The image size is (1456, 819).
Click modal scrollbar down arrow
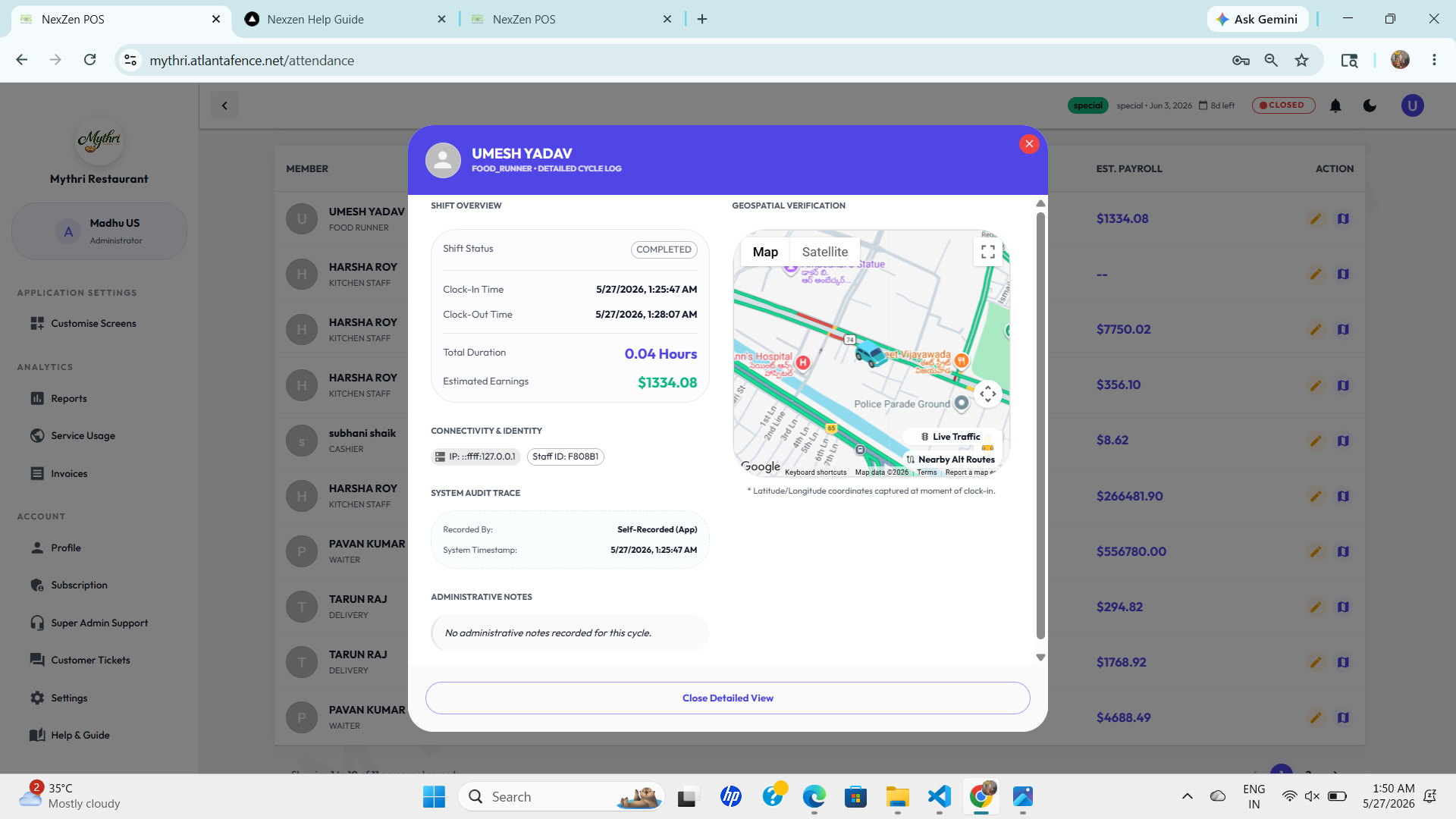(1040, 657)
